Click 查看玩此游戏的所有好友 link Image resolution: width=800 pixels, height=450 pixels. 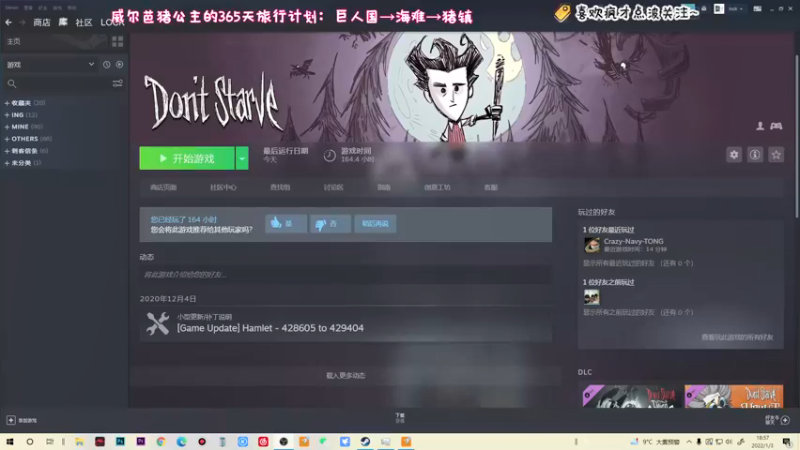[737, 337]
